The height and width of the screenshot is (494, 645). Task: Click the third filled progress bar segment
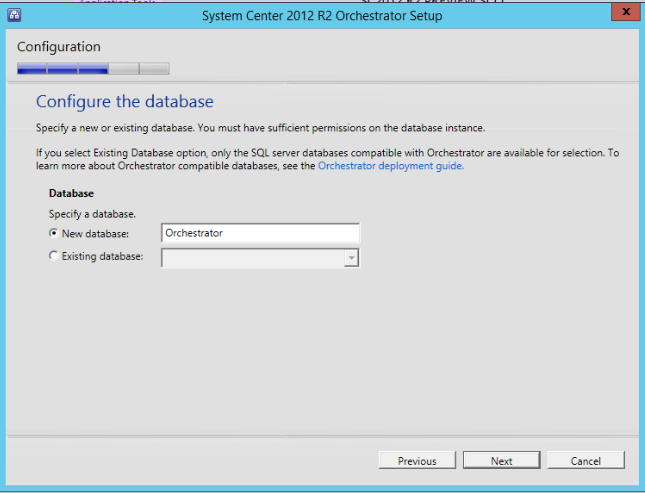(93, 69)
